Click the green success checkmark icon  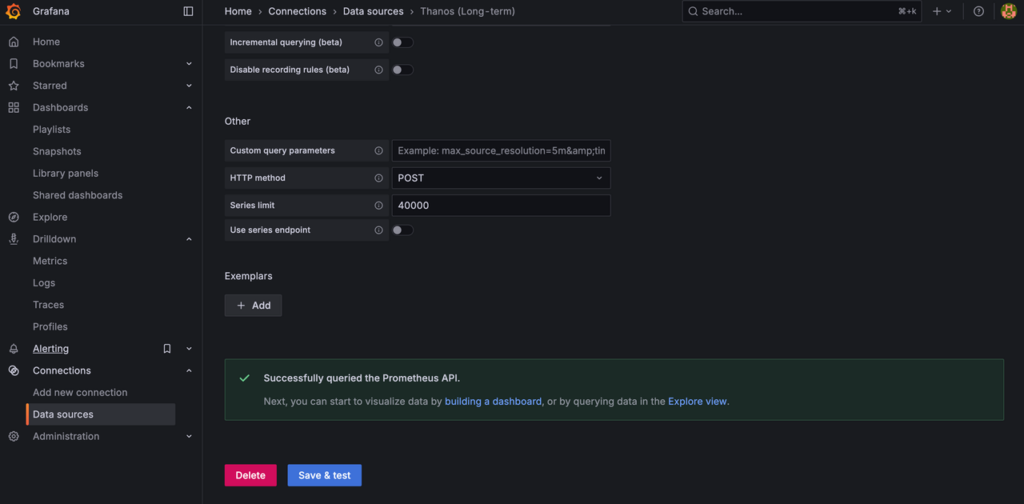tap(244, 378)
